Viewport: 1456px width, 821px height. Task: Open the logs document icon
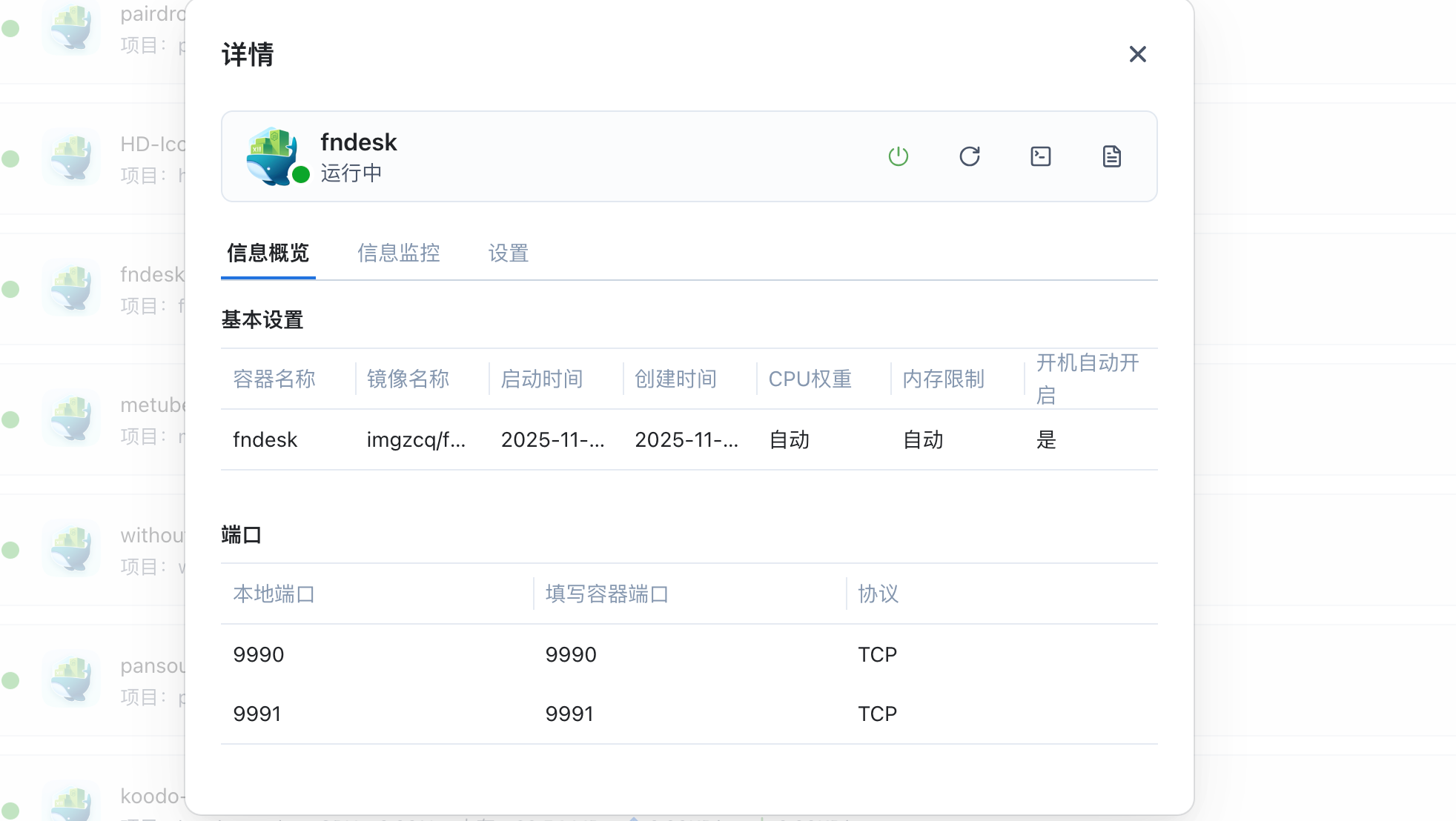(1111, 156)
